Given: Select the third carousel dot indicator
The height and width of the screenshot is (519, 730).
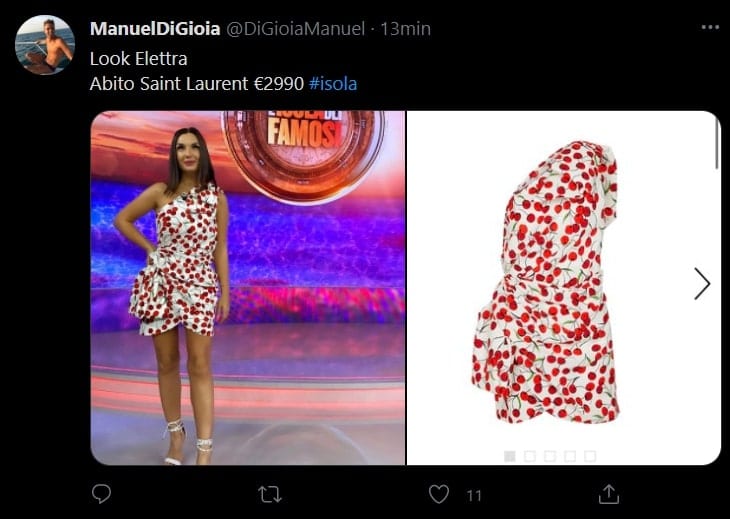Looking at the screenshot, I should [x=550, y=456].
